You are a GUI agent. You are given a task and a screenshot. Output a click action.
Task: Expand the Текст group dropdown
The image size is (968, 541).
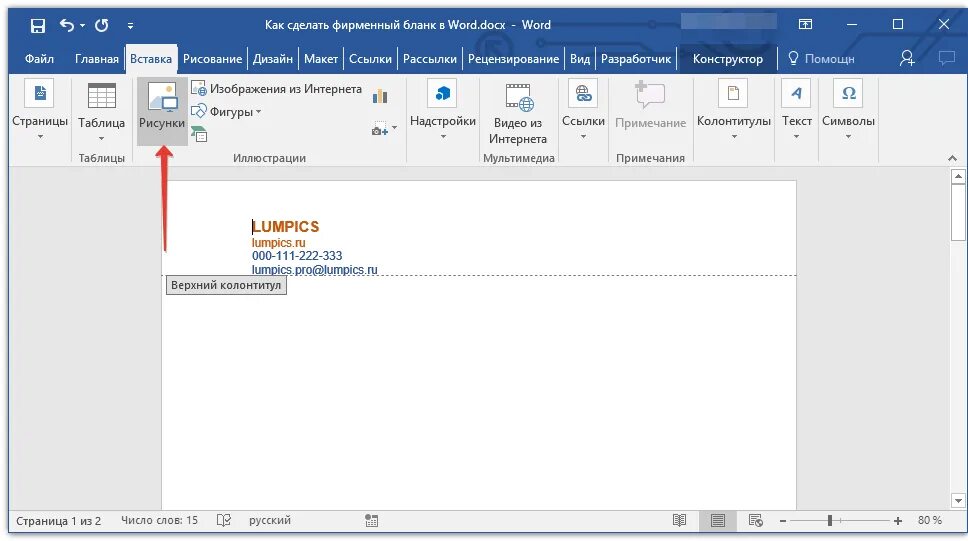click(796, 111)
